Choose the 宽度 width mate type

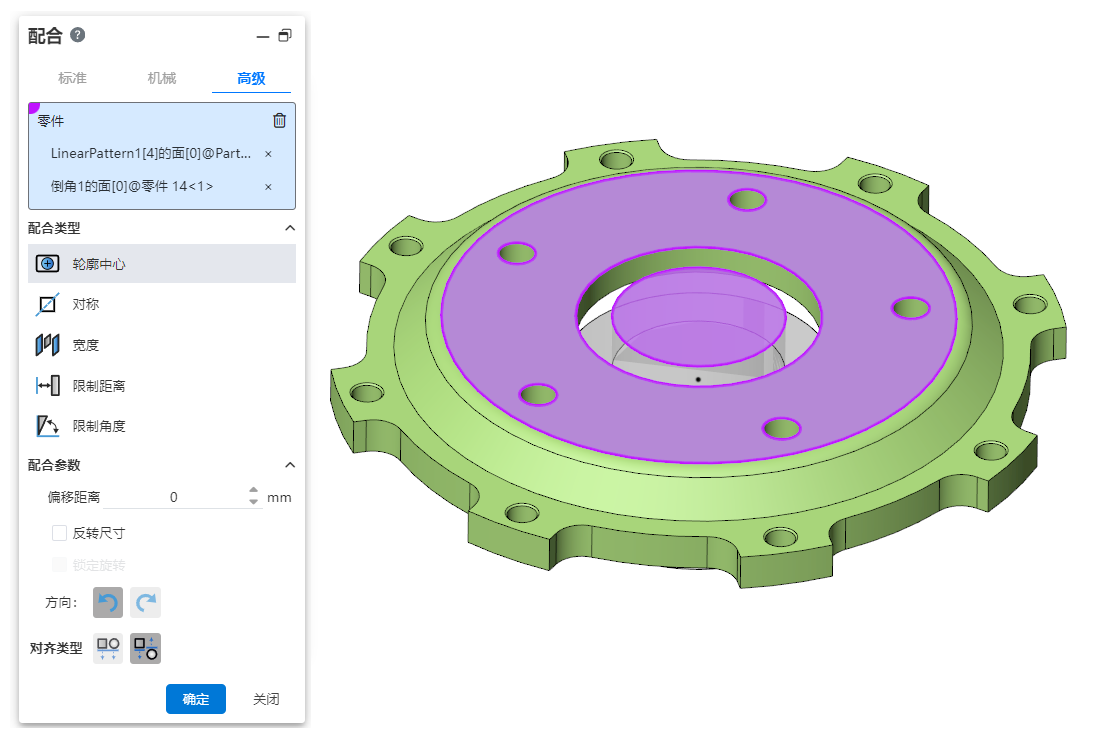85,345
